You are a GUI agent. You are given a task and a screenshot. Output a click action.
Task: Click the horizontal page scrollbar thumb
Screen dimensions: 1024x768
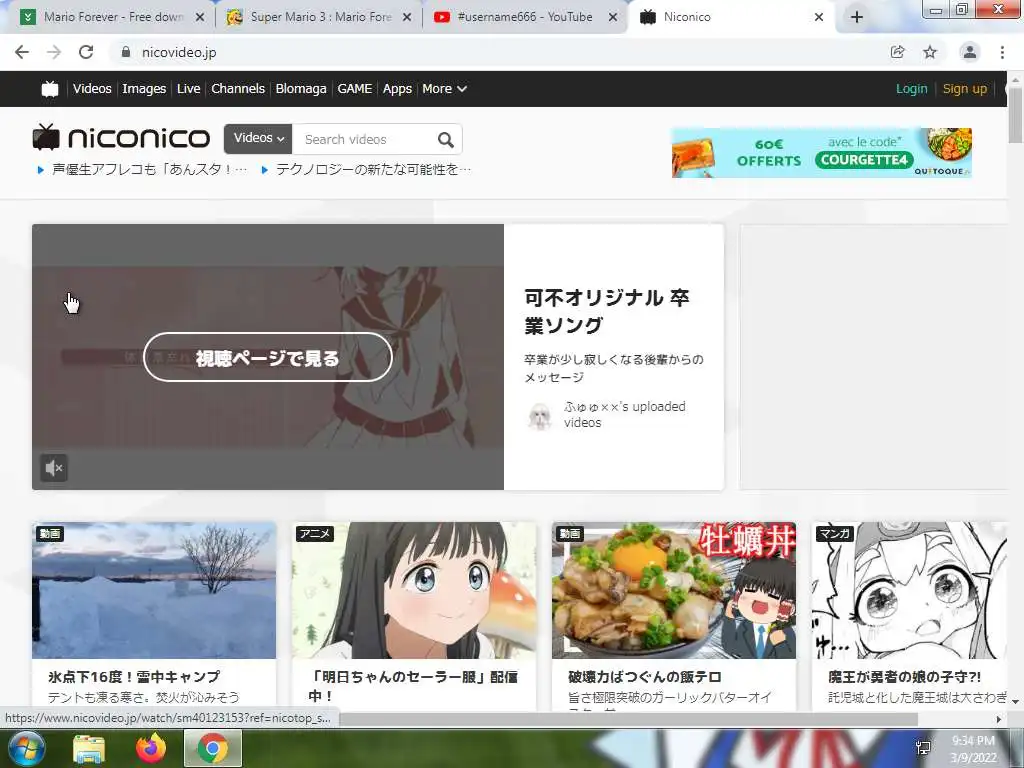[x=627, y=719]
